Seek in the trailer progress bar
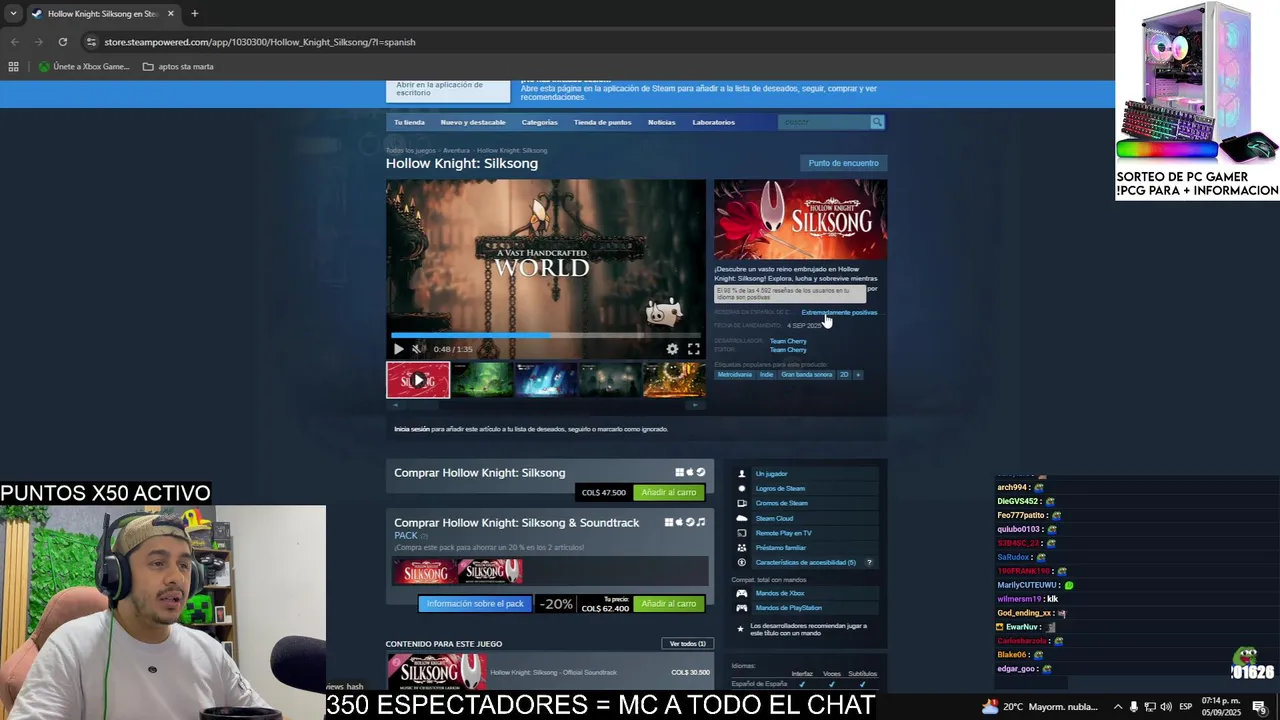 point(545,335)
